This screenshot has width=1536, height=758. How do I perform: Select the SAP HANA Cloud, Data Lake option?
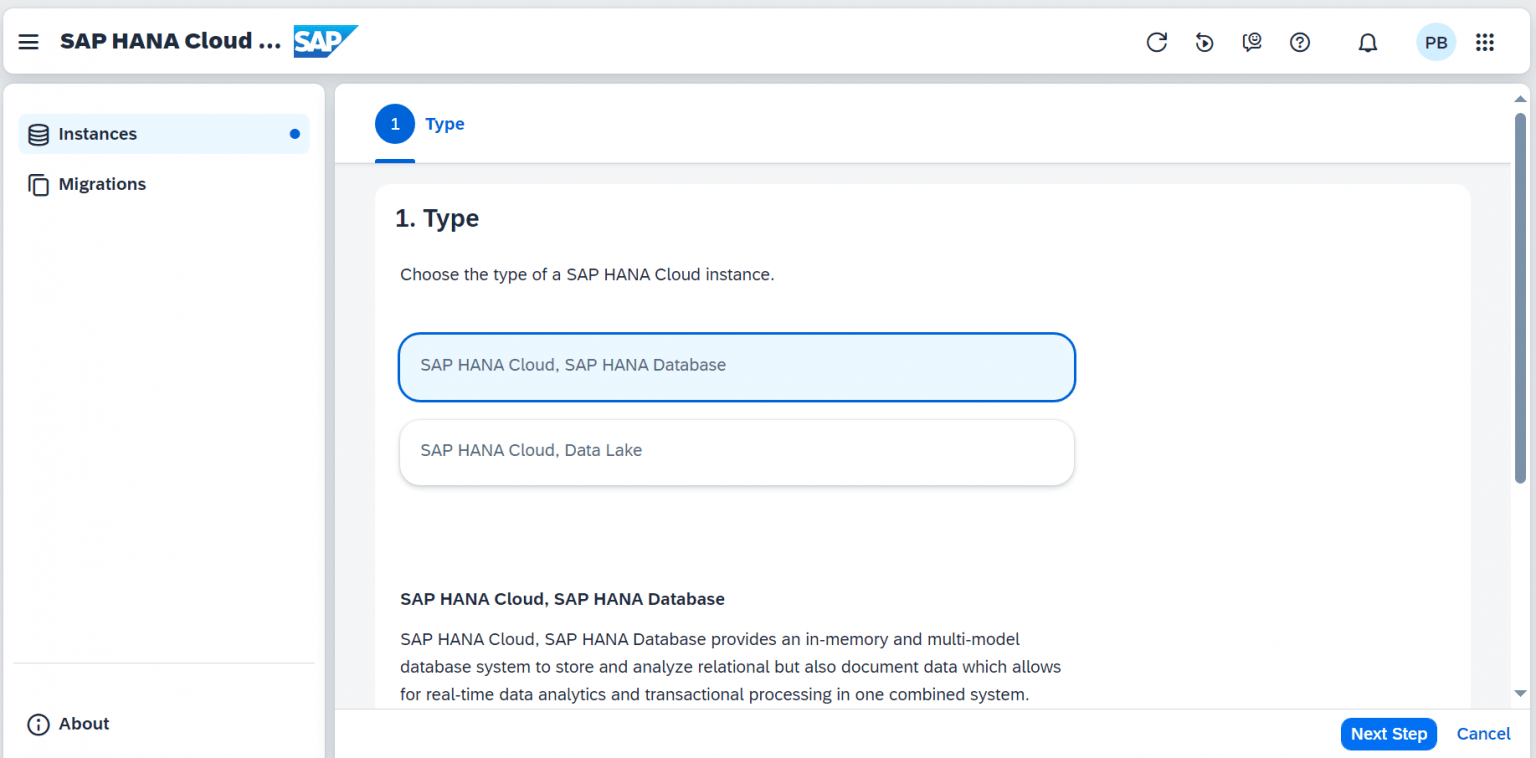pyautogui.click(x=737, y=452)
